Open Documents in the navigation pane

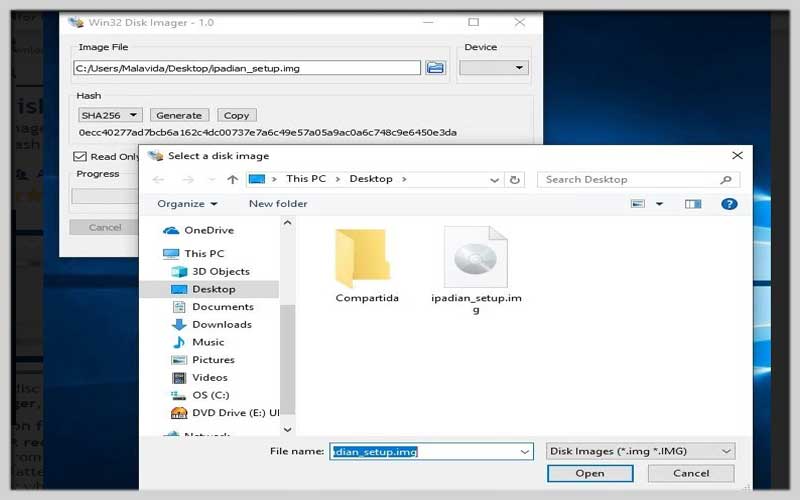[x=213, y=307]
